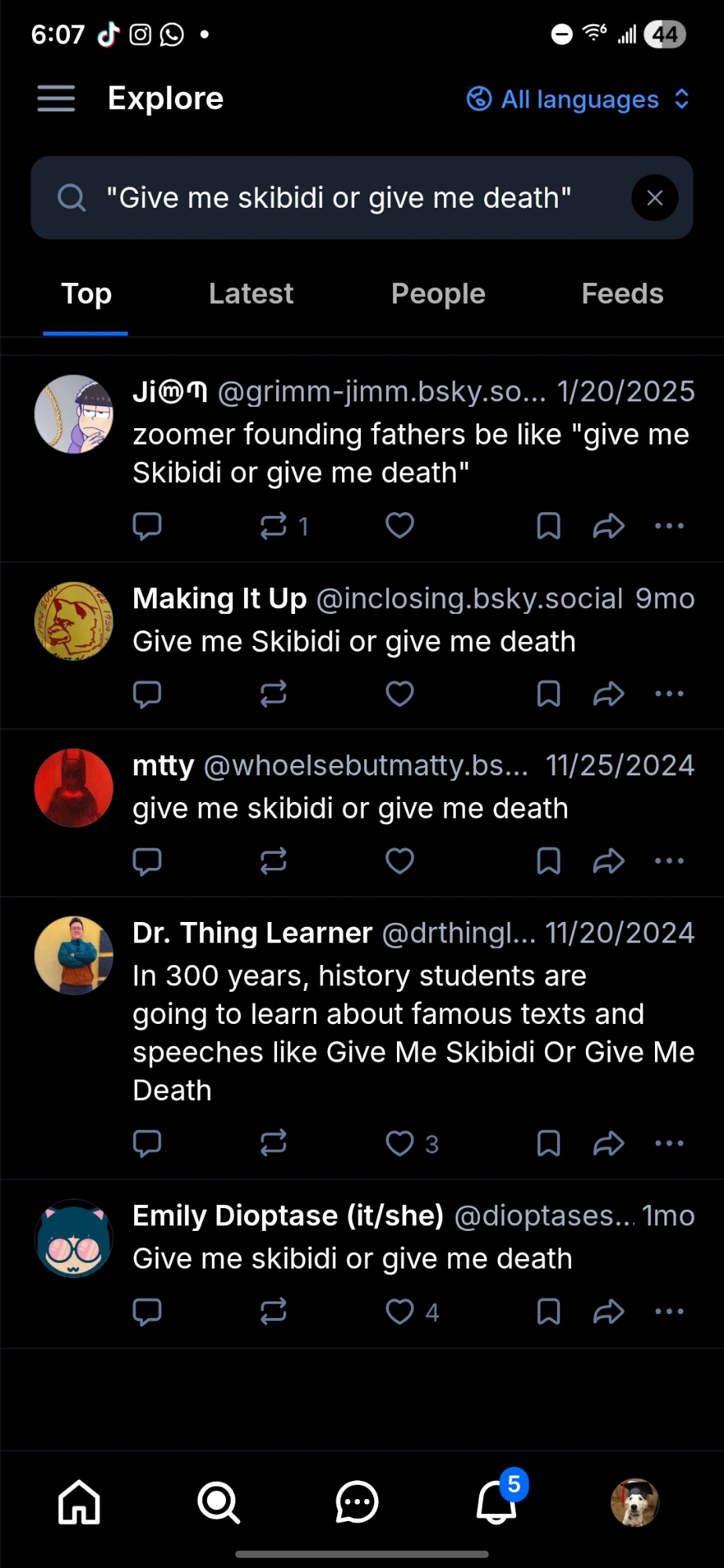Open more options on Dr. Thing Learner post
724x1568 pixels.
tap(669, 1143)
